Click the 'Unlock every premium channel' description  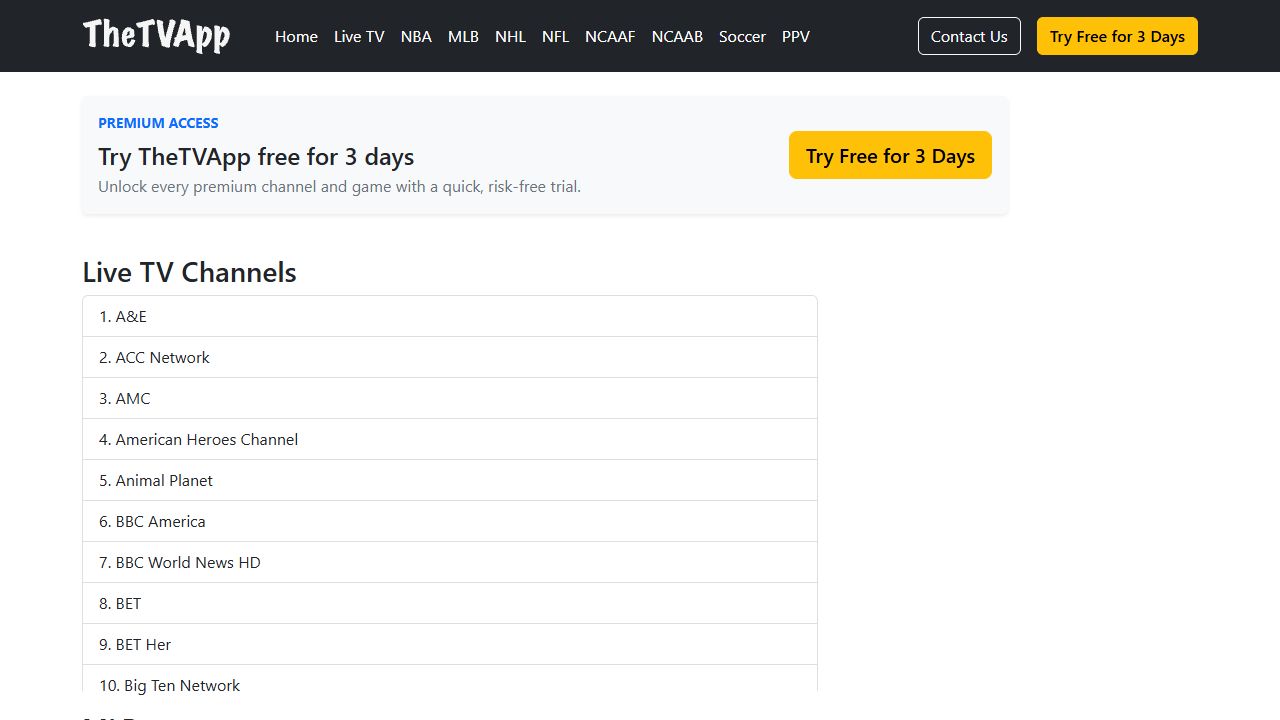coord(339,187)
